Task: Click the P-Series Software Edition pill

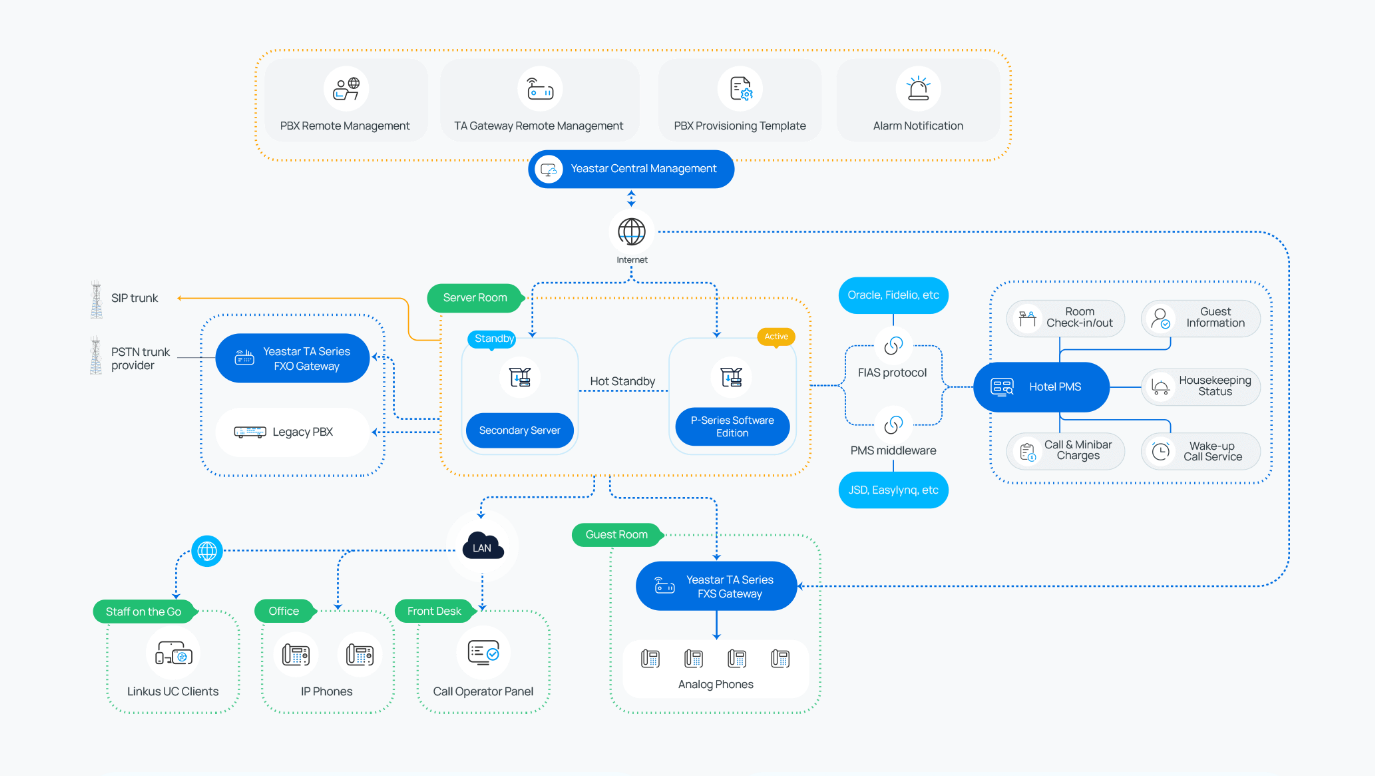Action: [732, 427]
